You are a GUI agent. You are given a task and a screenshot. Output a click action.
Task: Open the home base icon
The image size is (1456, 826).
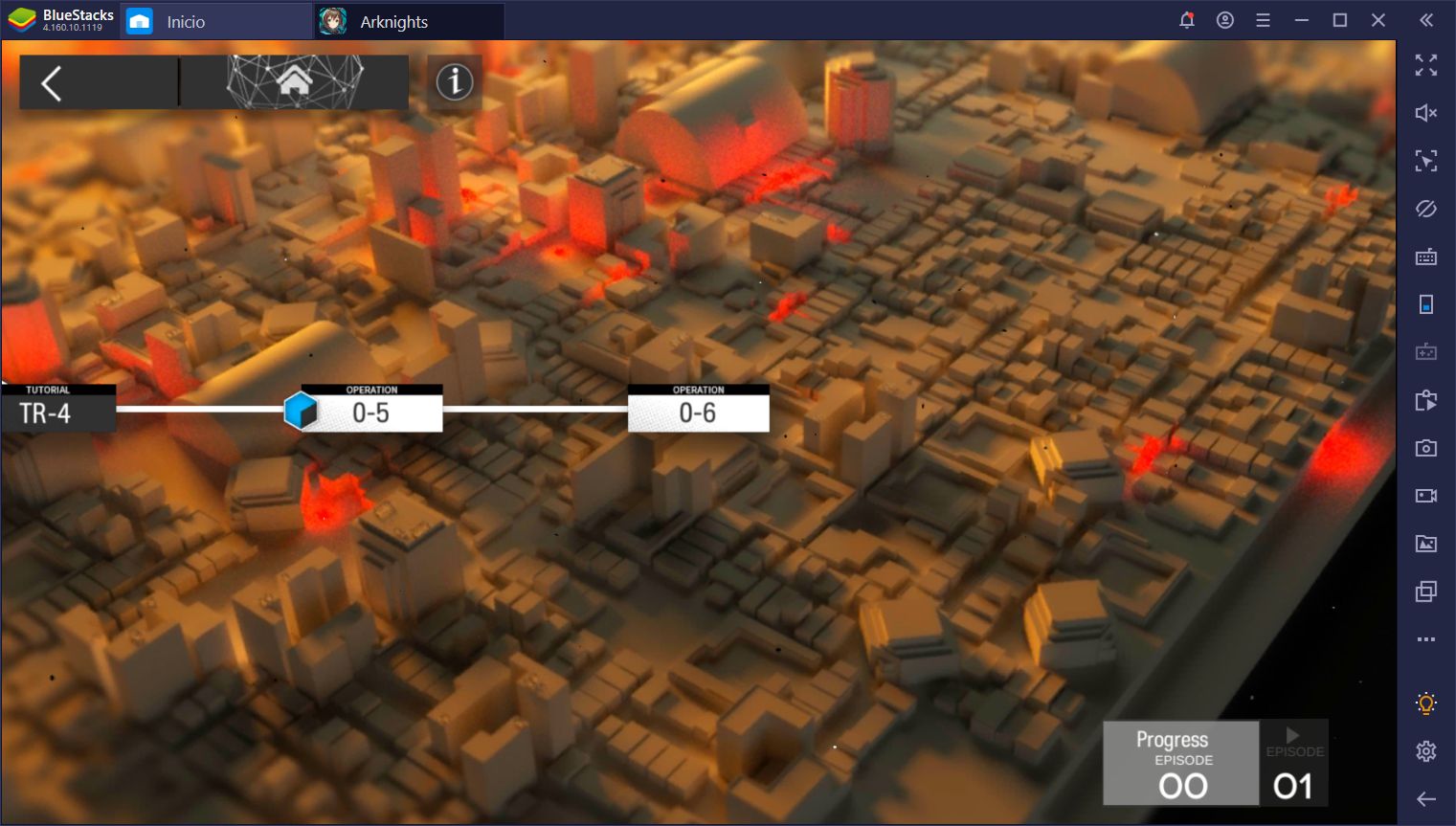295,81
